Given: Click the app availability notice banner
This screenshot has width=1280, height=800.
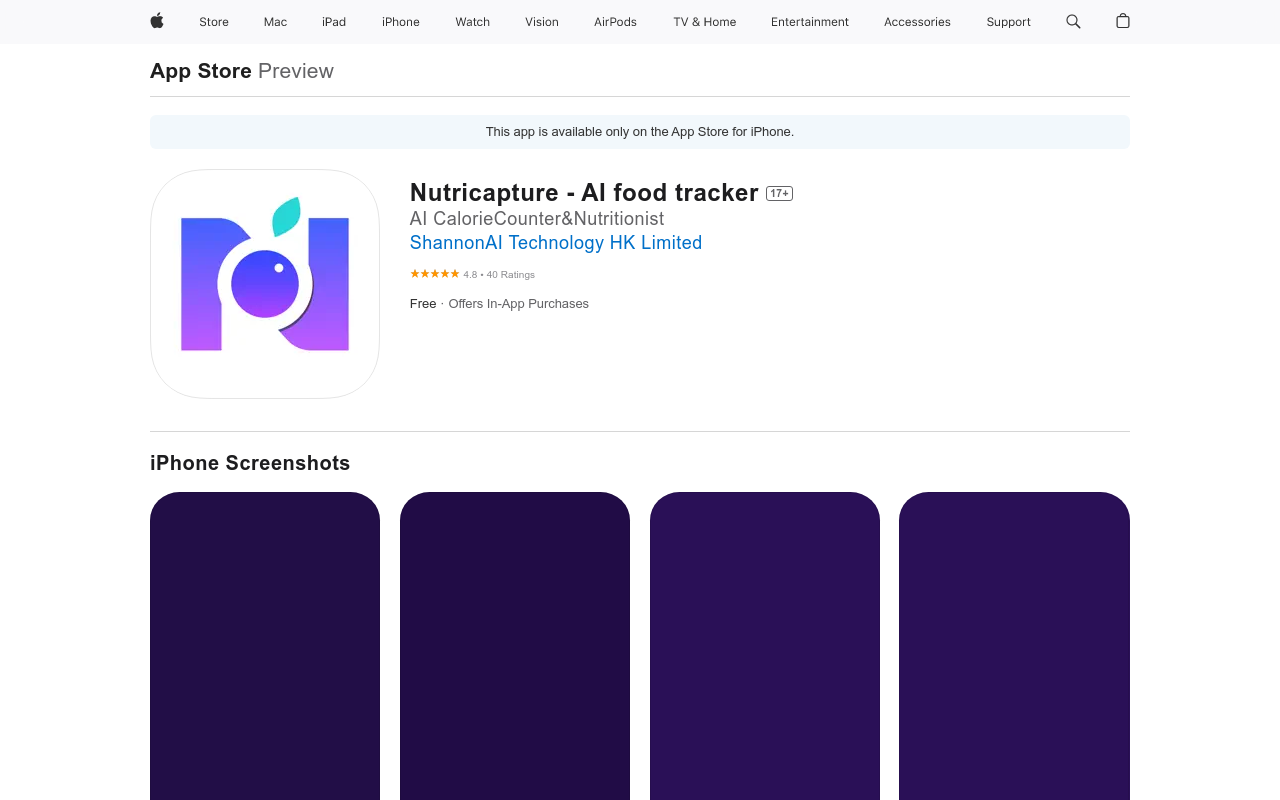Looking at the screenshot, I should pos(640,132).
